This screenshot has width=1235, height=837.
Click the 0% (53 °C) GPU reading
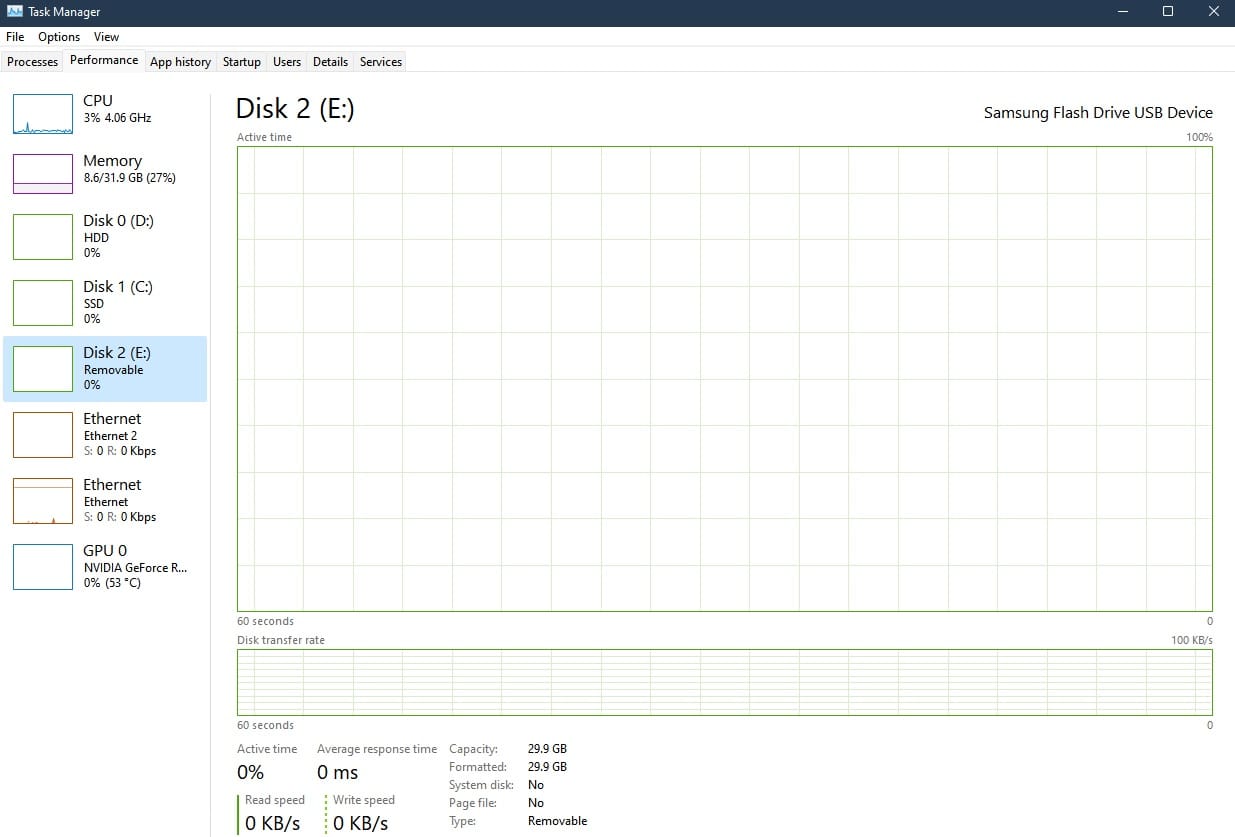click(112, 583)
